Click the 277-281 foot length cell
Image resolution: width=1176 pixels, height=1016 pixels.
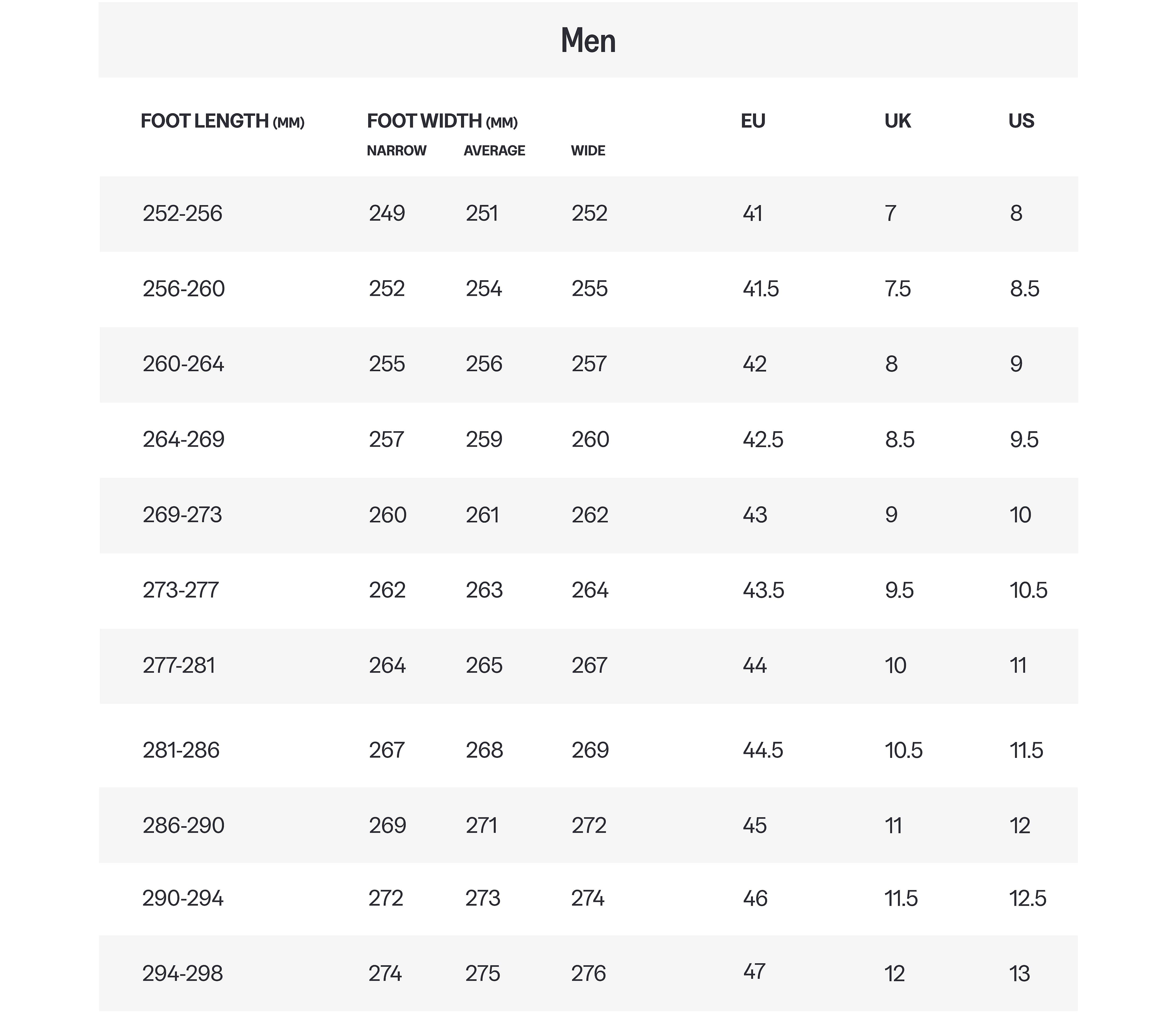pyautogui.click(x=179, y=666)
